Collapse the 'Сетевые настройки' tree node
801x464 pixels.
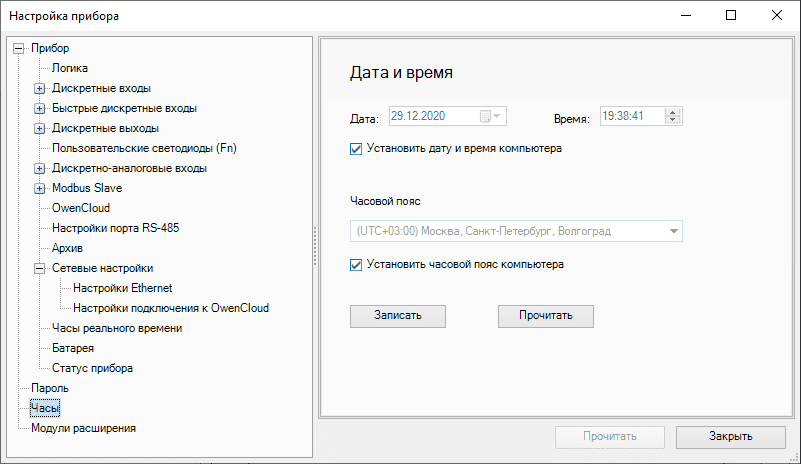pyautogui.click(x=40, y=268)
